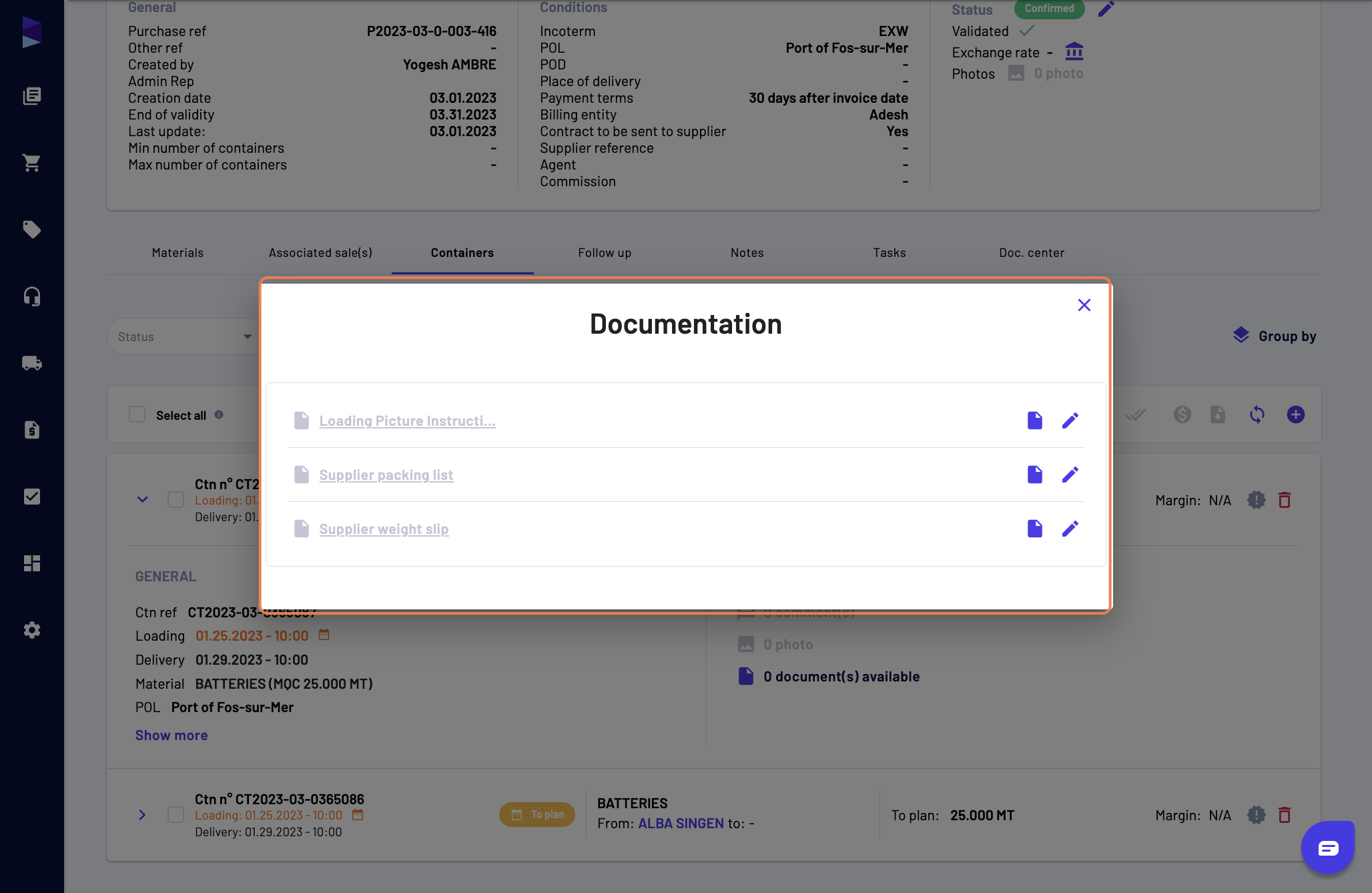1372x893 pixels.
Task: Switch to the Associated sale(s) tab
Action: (x=320, y=252)
